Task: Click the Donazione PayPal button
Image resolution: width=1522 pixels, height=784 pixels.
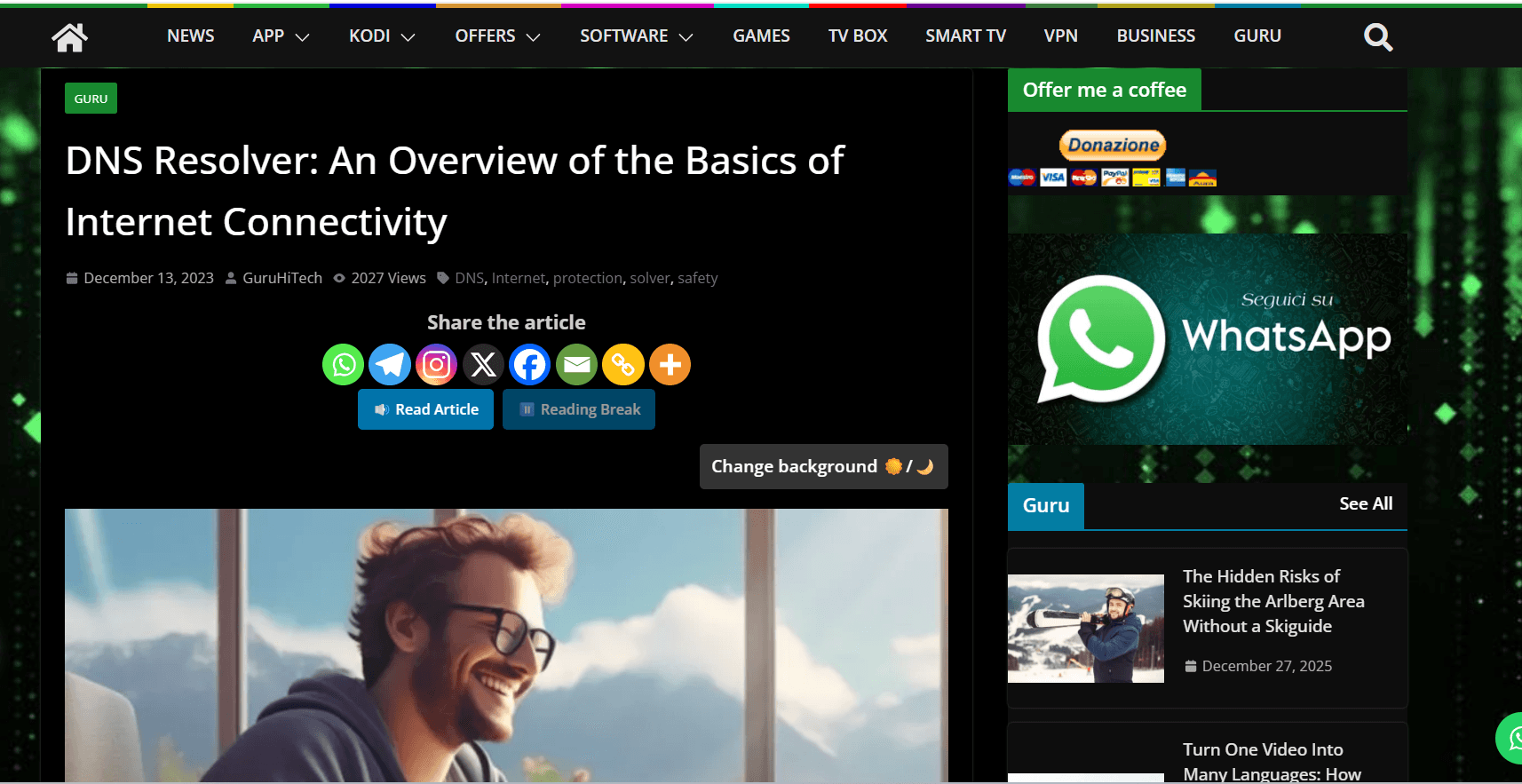Action: [x=1113, y=146]
